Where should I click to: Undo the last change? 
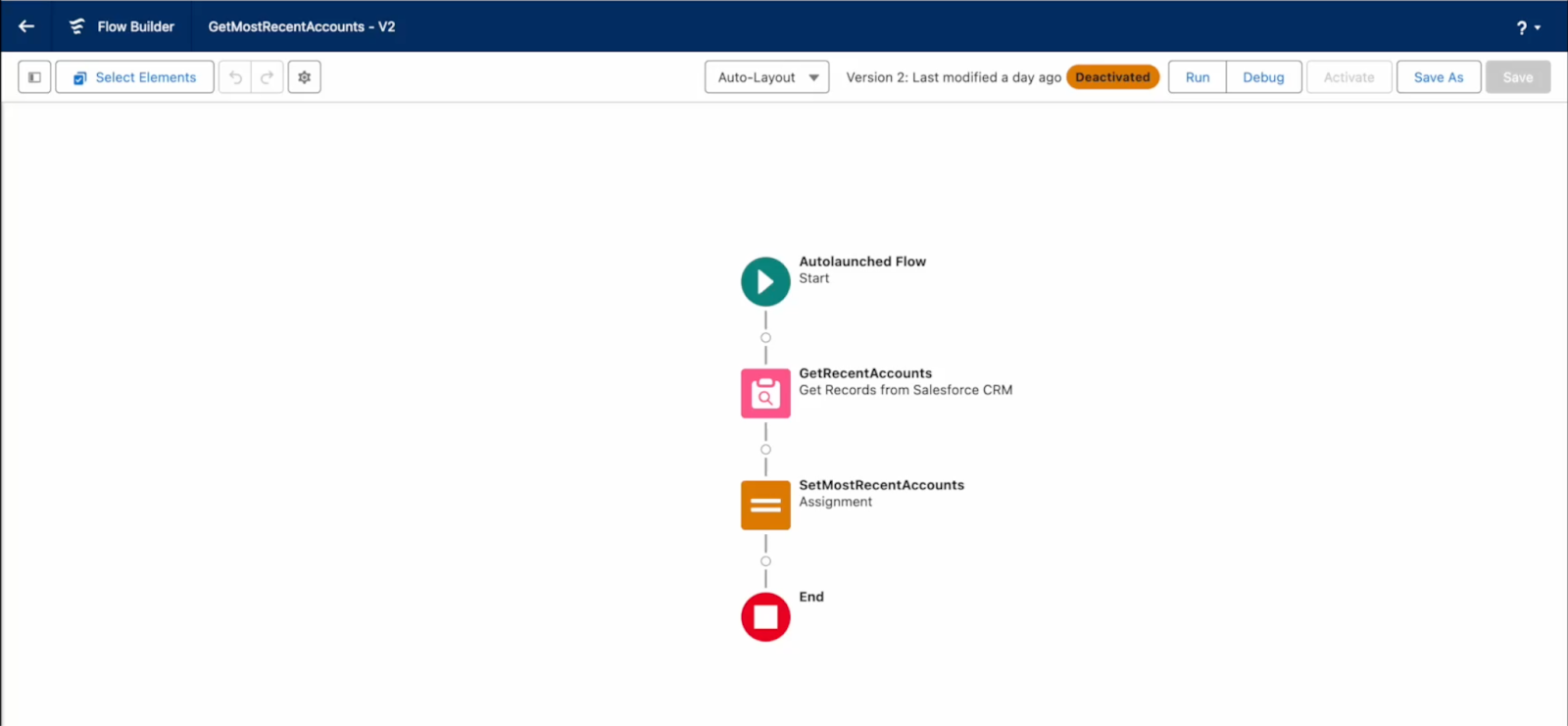235,77
